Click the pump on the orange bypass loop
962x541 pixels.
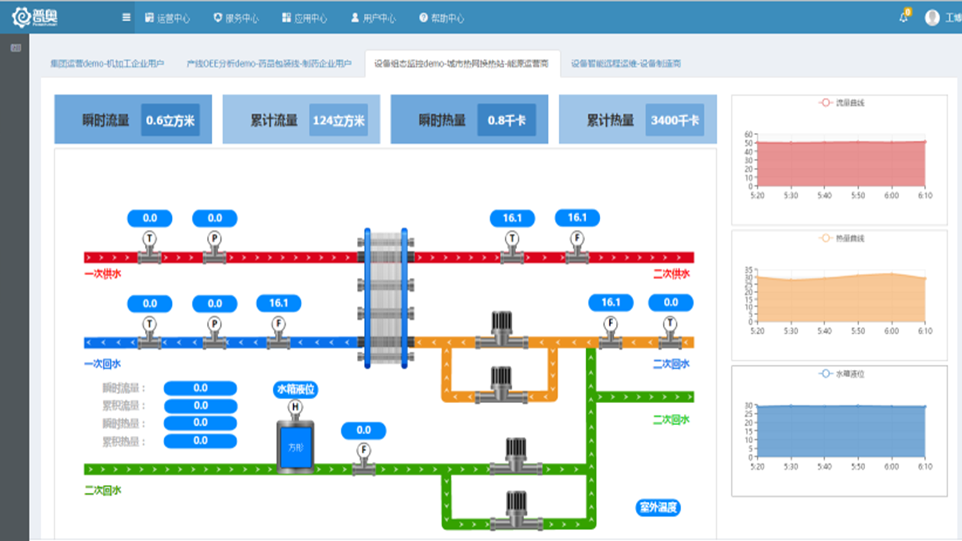point(501,385)
